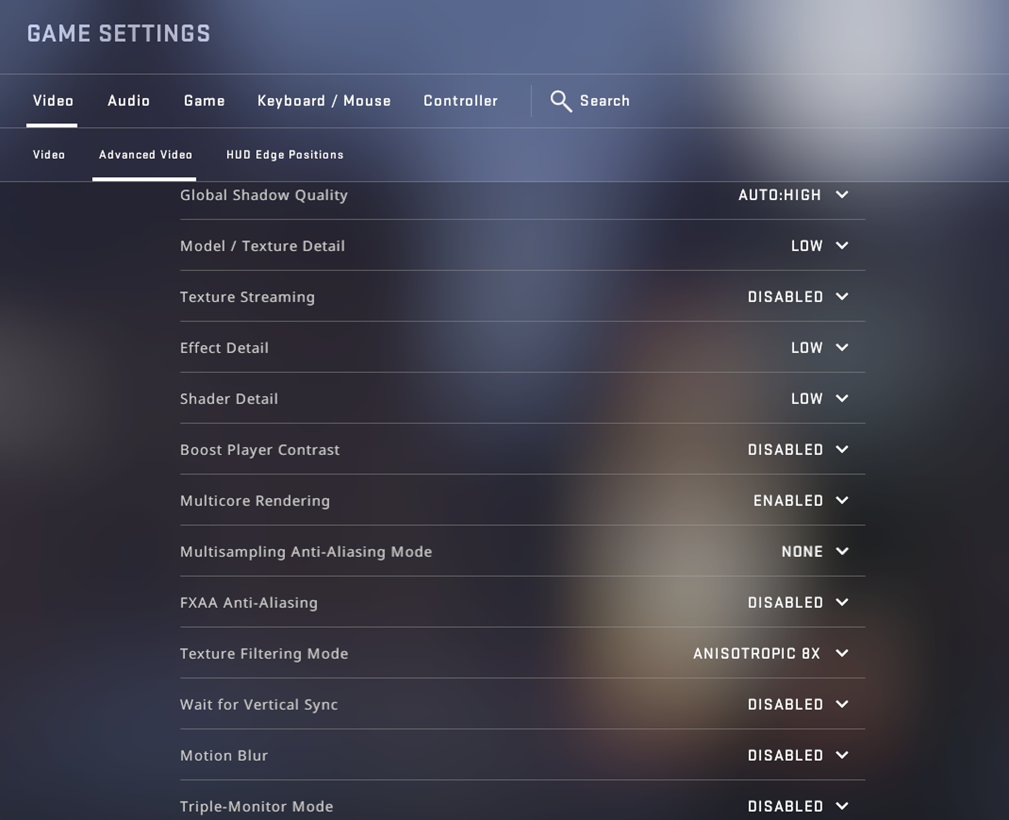Change the Texture Streaming setting
The image size is (1009, 820).
point(797,297)
